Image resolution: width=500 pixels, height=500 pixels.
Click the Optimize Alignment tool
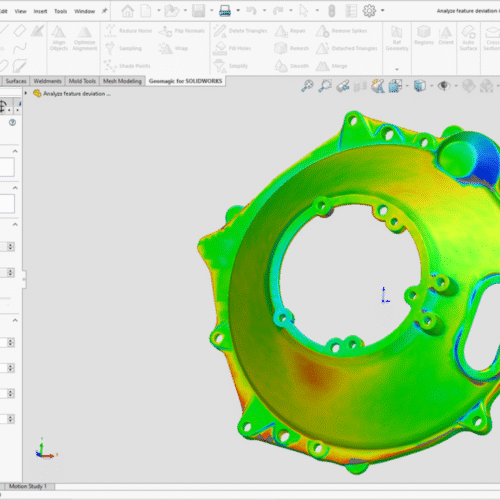(x=85, y=38)
